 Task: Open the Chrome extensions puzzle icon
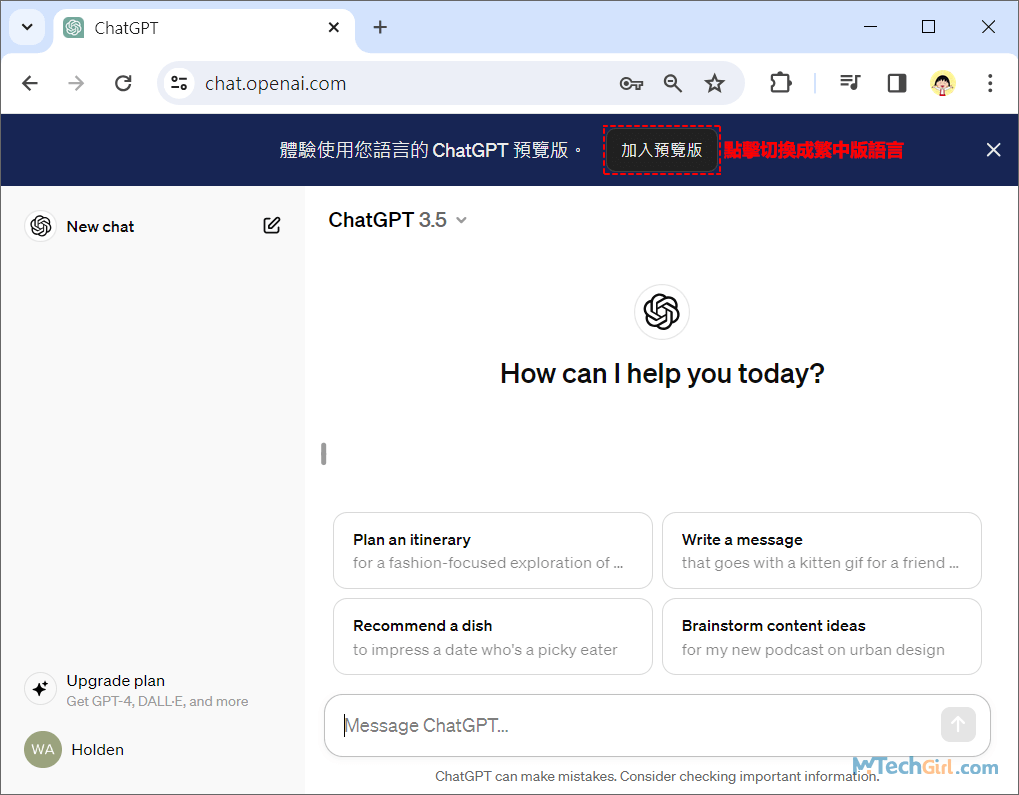point(779,83)
